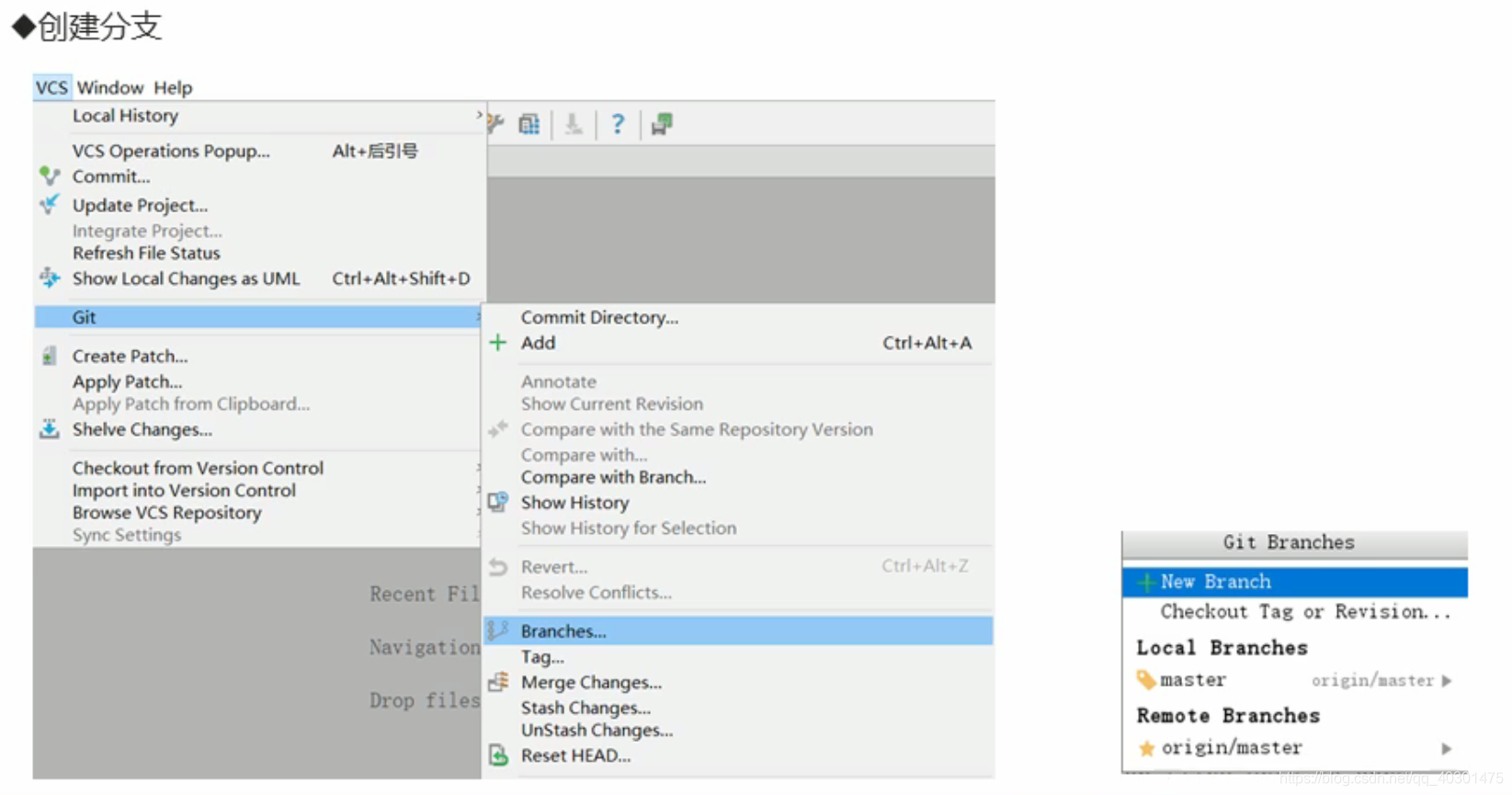The height and width of the screenshot is (795, 1512).
Task: Choose Reset HEAD... entry
Action: (575, 755)
